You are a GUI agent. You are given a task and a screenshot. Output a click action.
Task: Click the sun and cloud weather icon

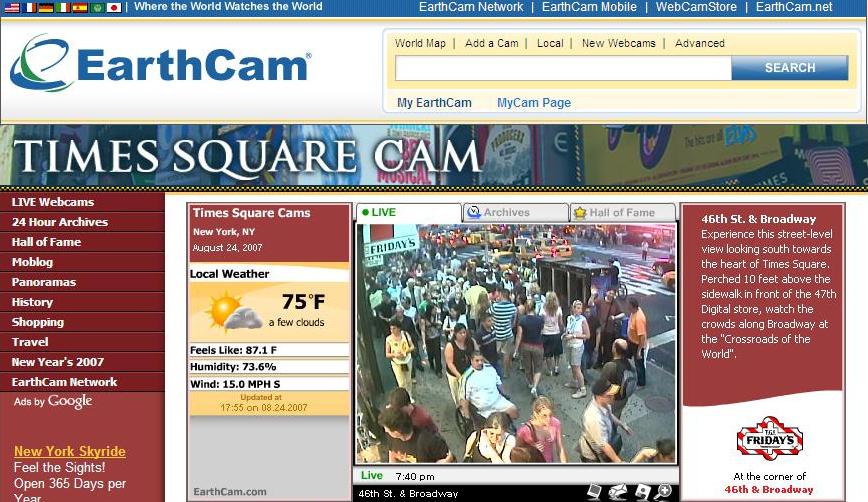point(235,313)
